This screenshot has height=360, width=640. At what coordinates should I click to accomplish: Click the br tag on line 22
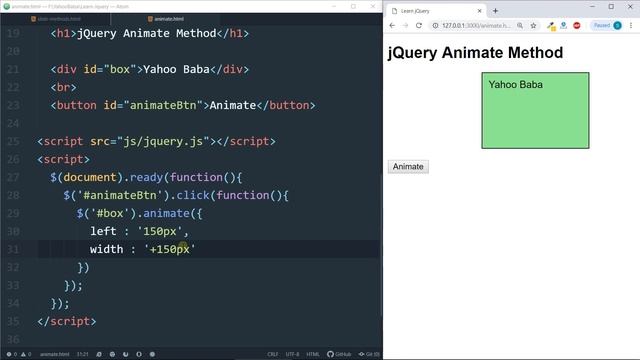tap(63, 87)
